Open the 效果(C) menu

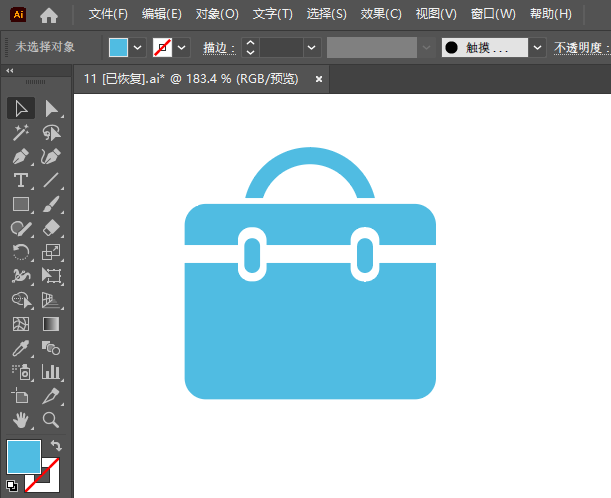pos(381,14)
